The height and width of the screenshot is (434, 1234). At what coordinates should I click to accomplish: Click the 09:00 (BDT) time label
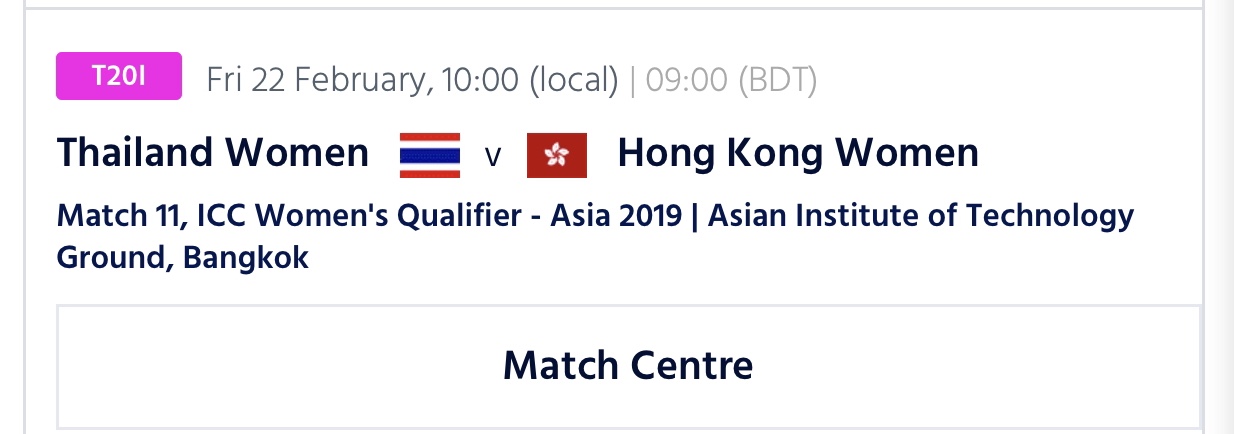pyautogui.click(x=731, y=79)
